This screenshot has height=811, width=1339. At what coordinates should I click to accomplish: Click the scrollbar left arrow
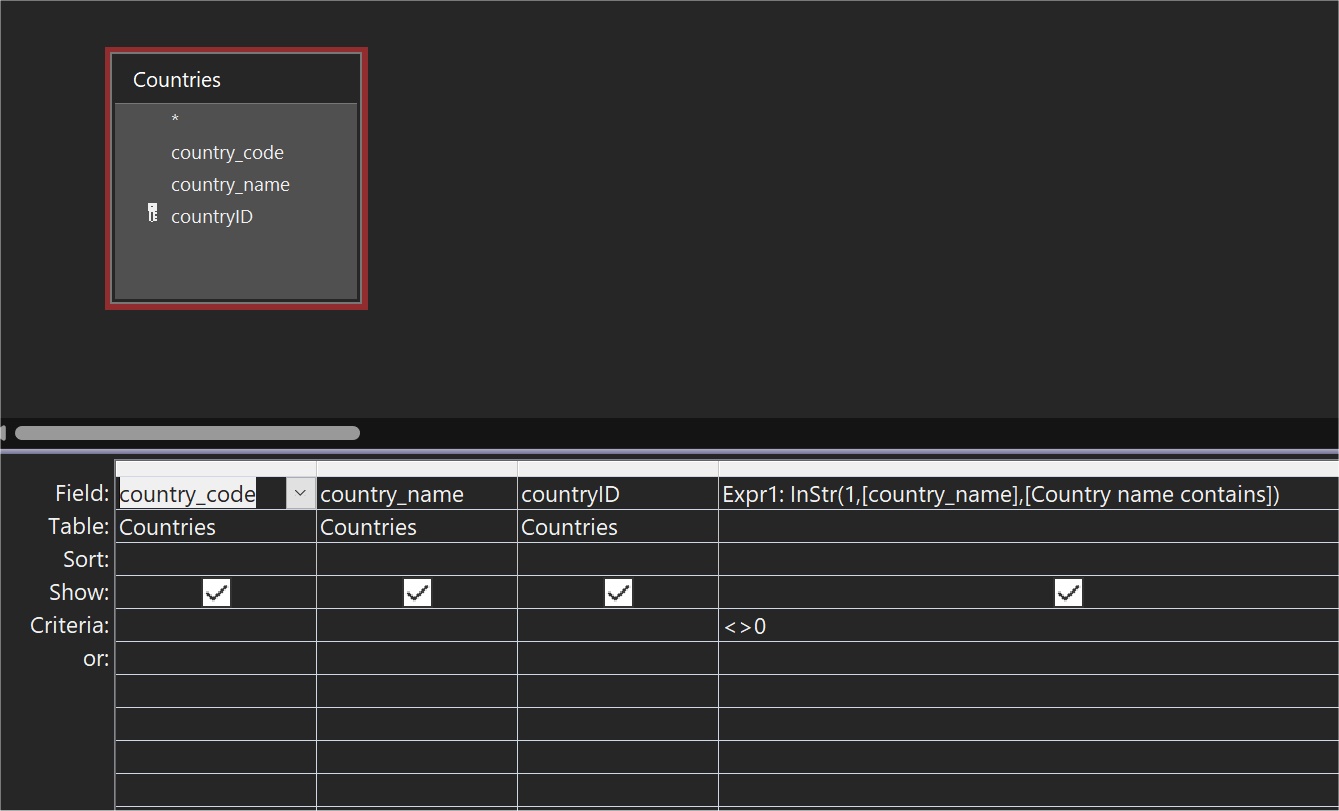pos(4,433)
